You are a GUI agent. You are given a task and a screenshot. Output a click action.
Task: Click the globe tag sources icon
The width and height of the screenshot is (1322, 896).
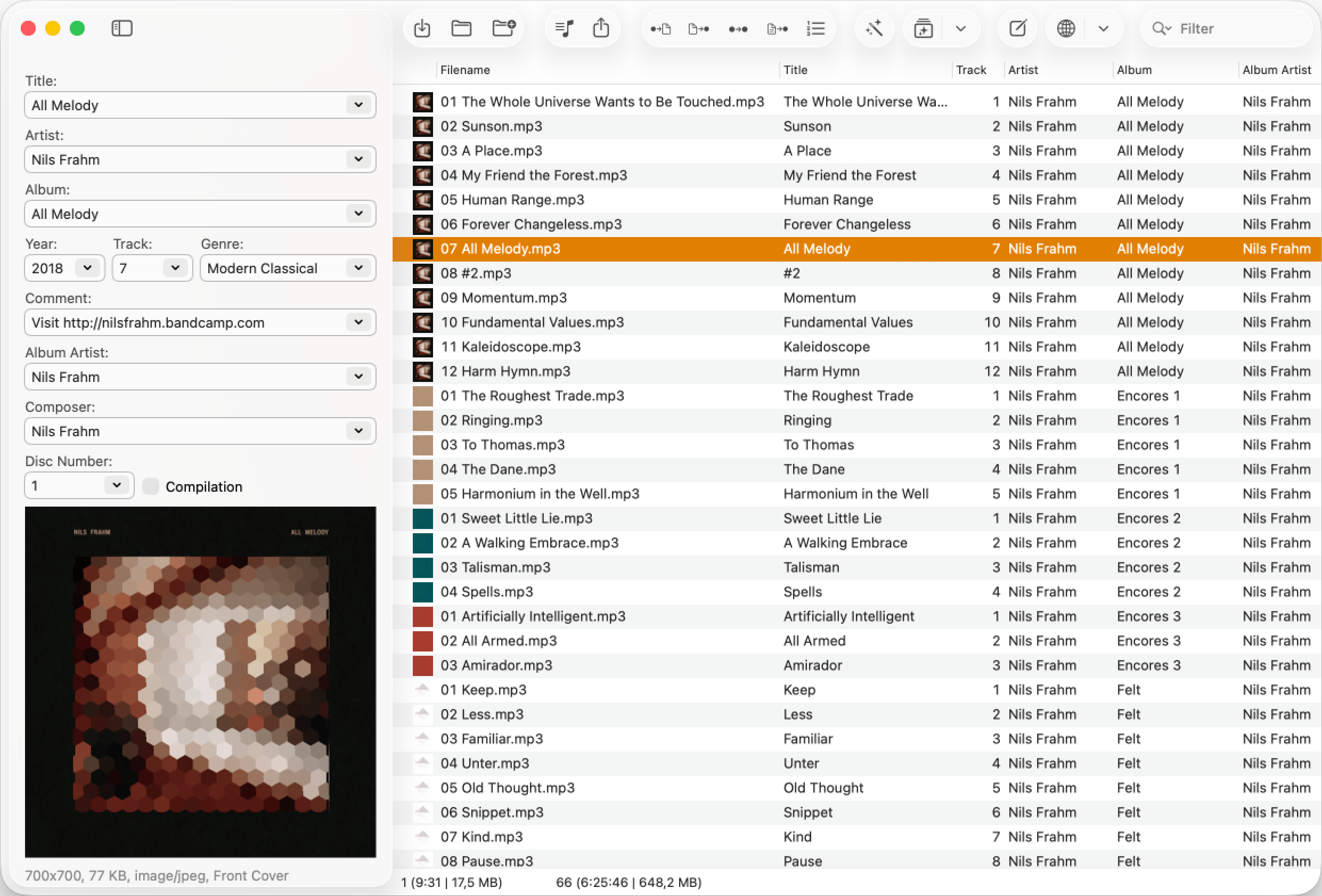1065,28
